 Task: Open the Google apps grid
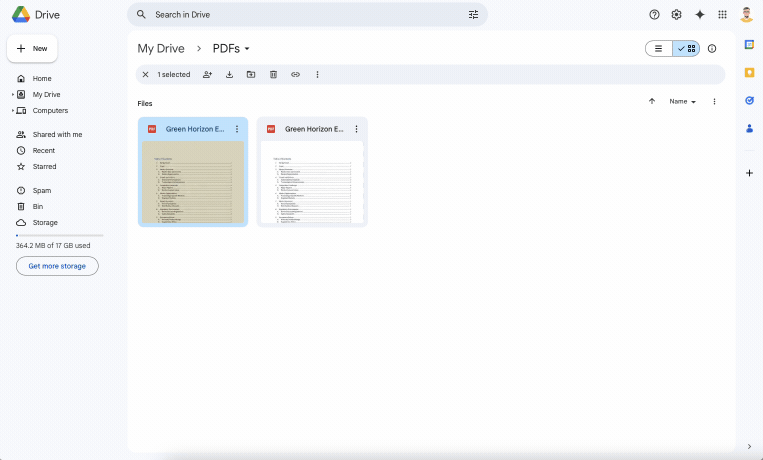[722, 15]
